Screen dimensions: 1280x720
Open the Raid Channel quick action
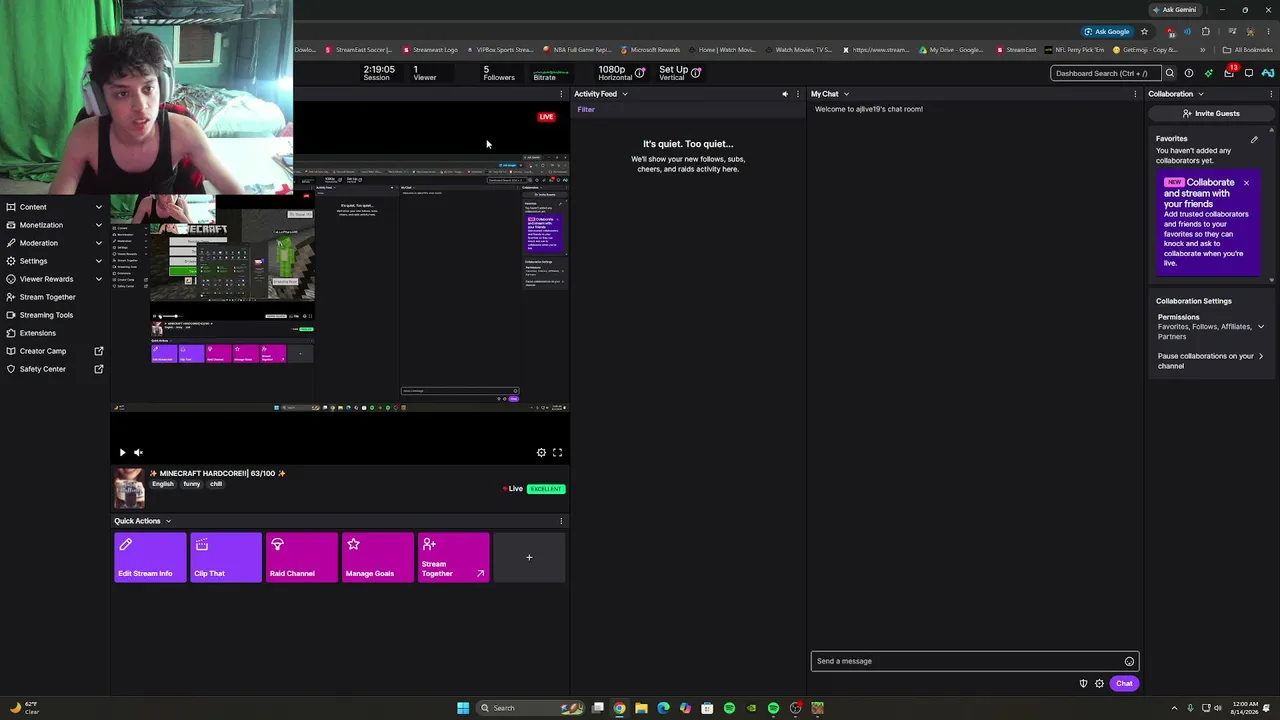pos(302,557)
